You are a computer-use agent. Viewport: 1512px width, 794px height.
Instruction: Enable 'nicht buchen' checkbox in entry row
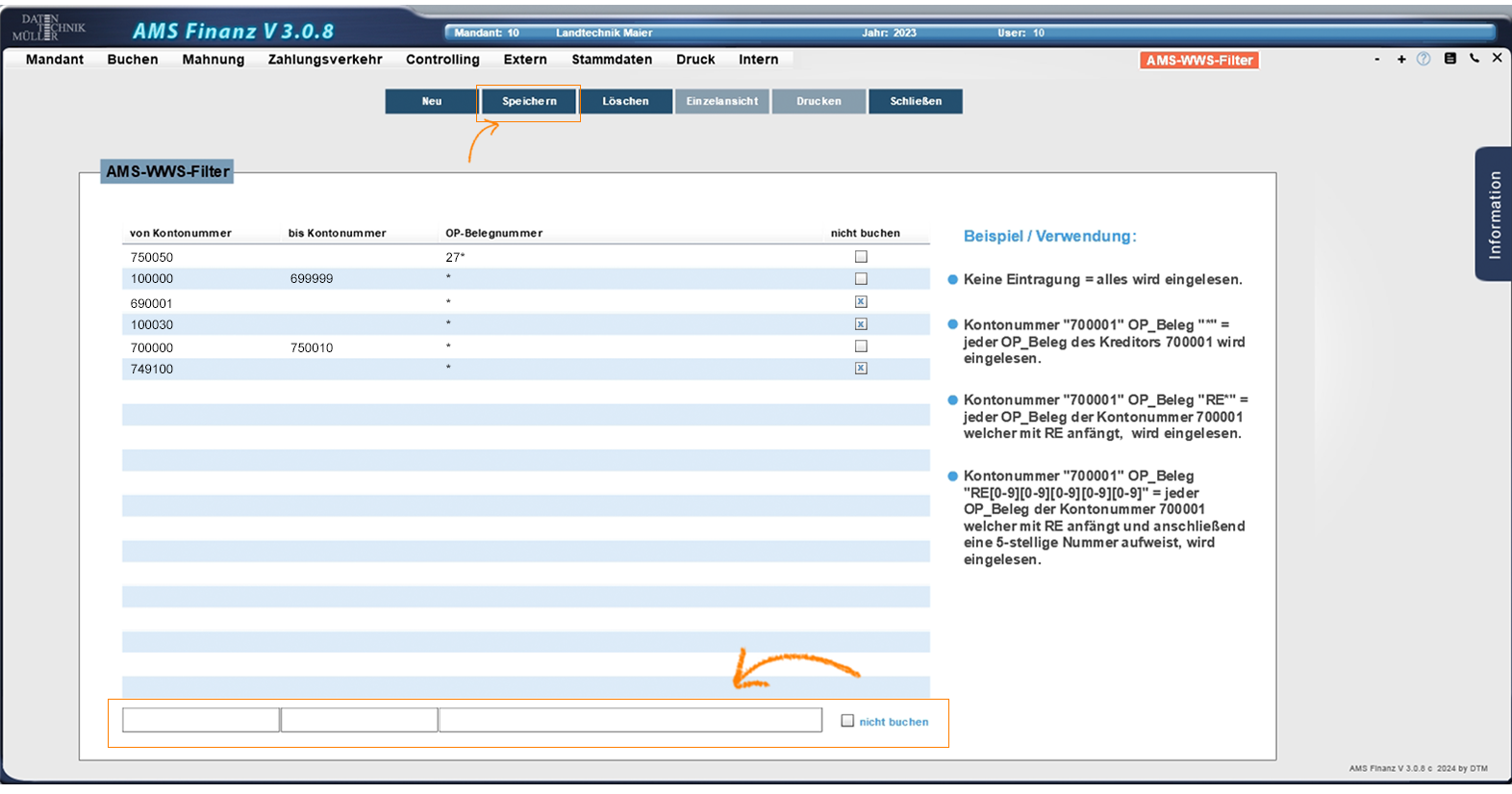click(847, 721)
